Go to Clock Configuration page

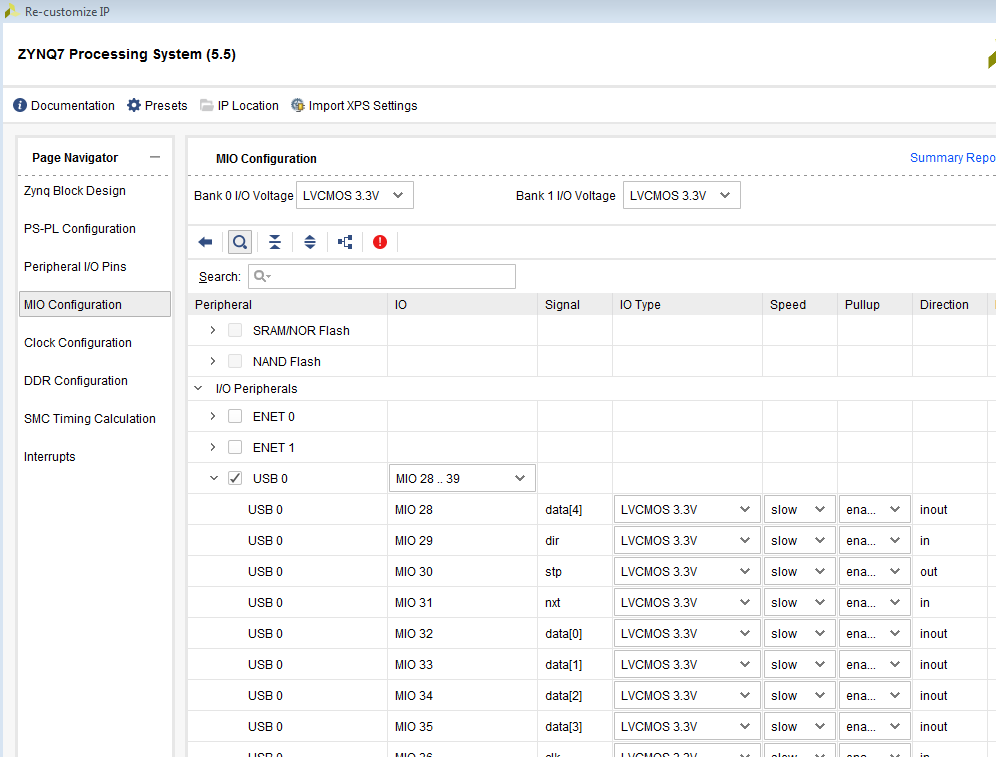pos(78,342)
